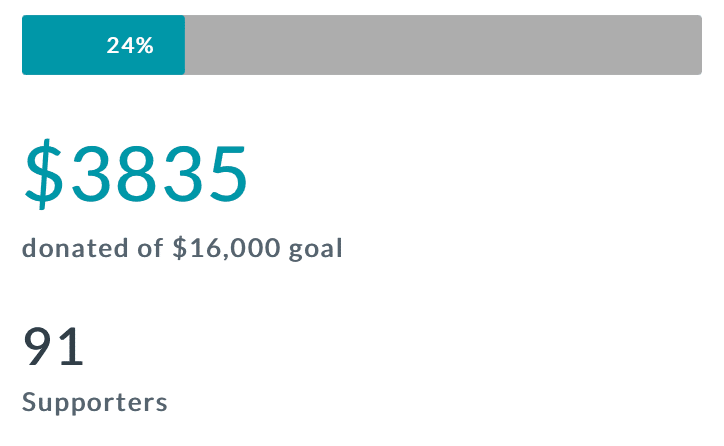Viewport: 724px width, 446px height.
Task: Click the 24% progress label
Action: coord(130,45)
